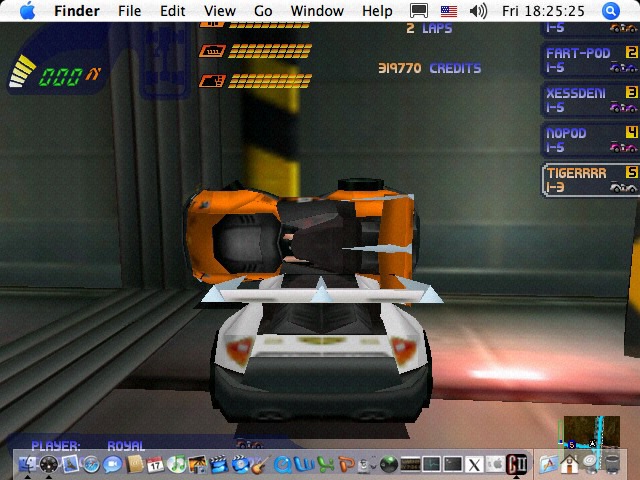Launch X11 from the Dock
The width and height of the screenshot is (640, 480).
474,464
